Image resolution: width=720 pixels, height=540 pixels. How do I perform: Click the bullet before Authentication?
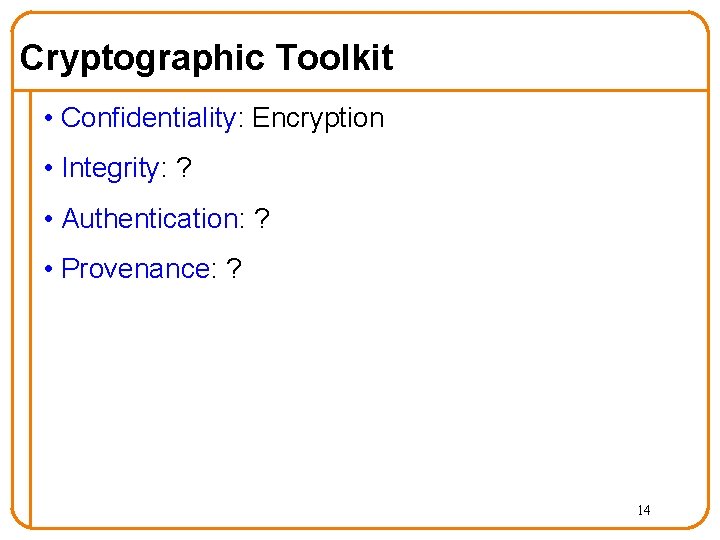coord(49,219)
